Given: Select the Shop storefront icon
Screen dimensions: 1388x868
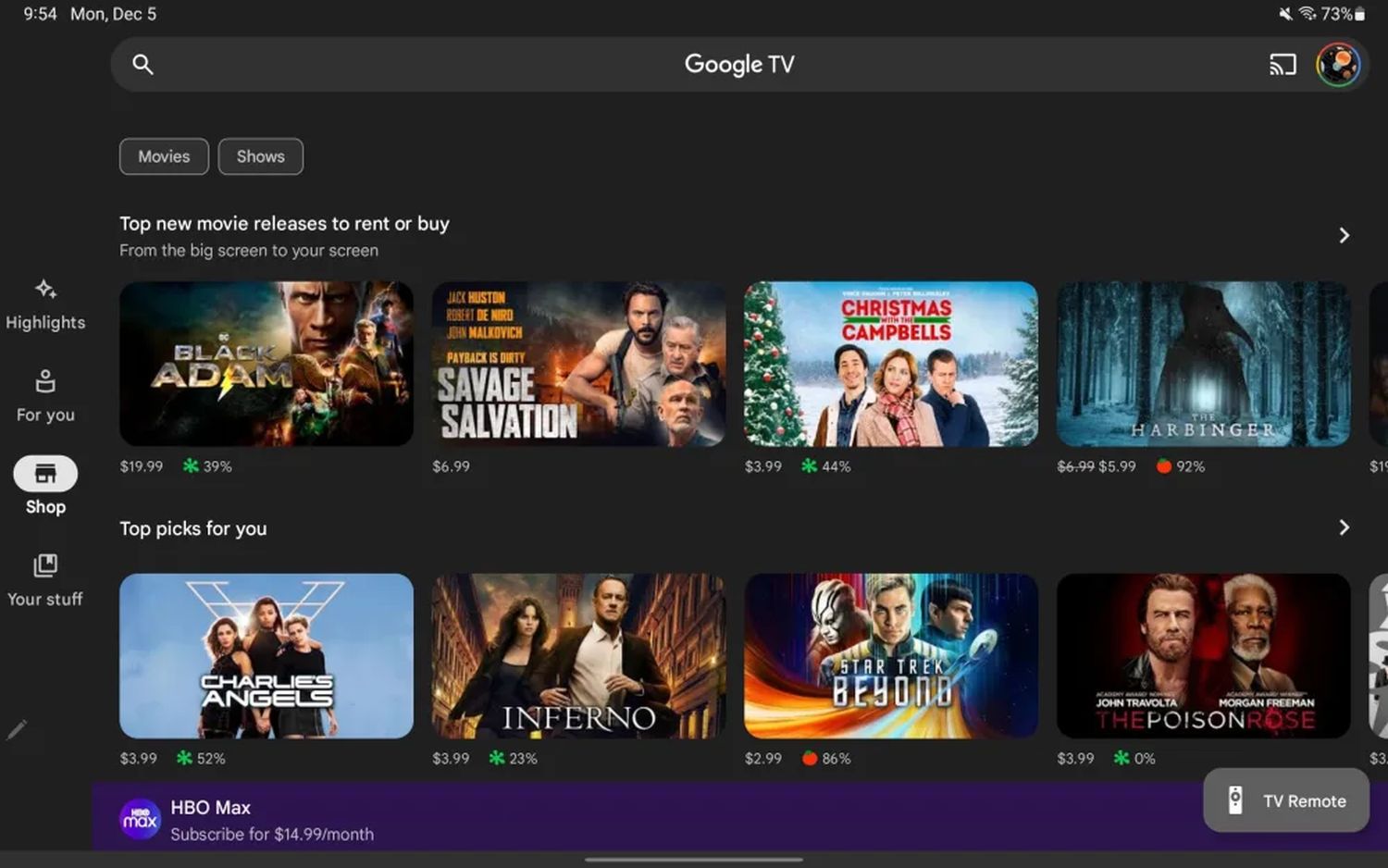Looking at the screenshot, I should [x=45, y=474].
